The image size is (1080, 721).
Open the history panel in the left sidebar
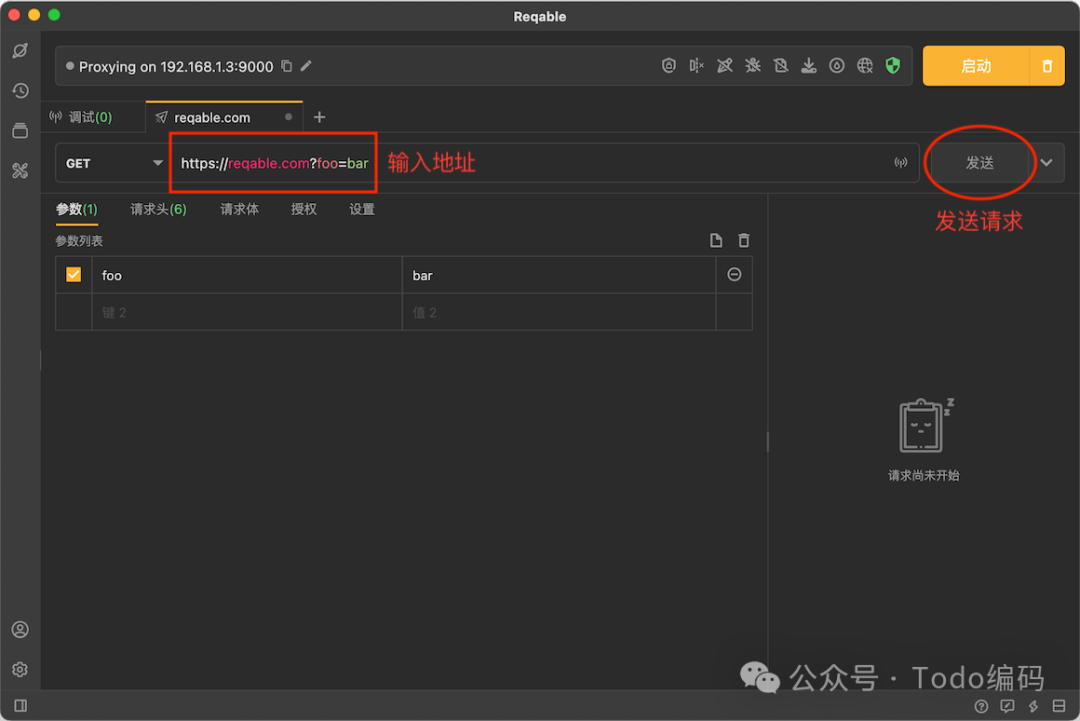point(20,90)
